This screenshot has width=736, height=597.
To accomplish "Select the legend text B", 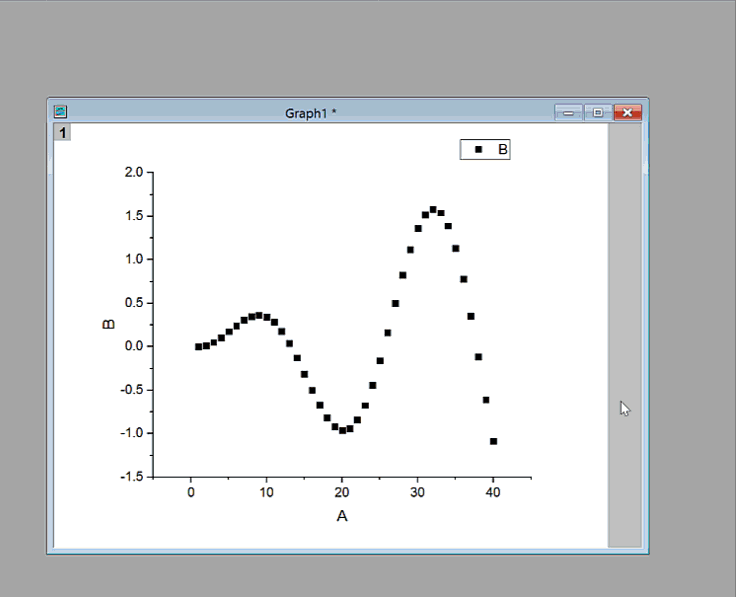I will click(x=503, y=149).
